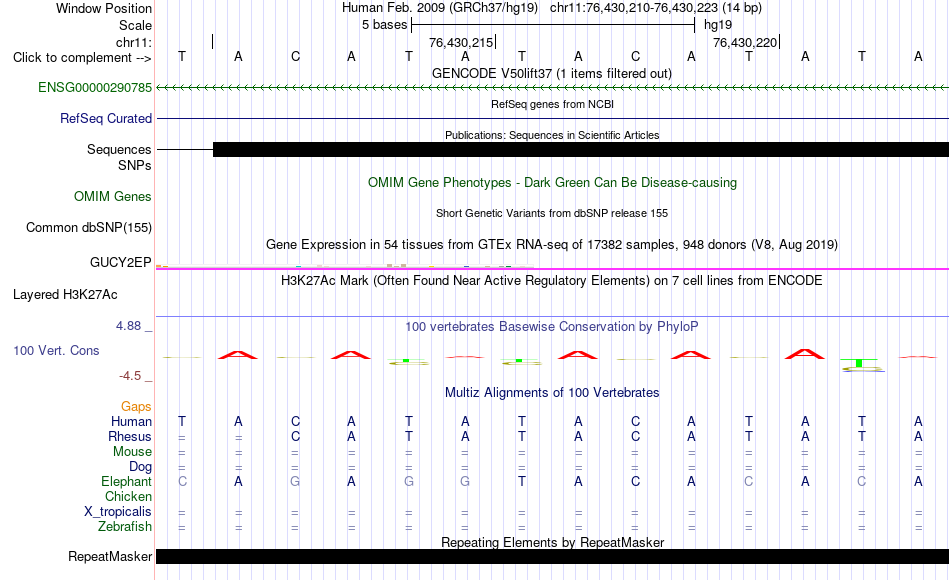The image size is (950, 580).
Task: Click the 100 Vert. Cons label
Action: pos(56,350)
